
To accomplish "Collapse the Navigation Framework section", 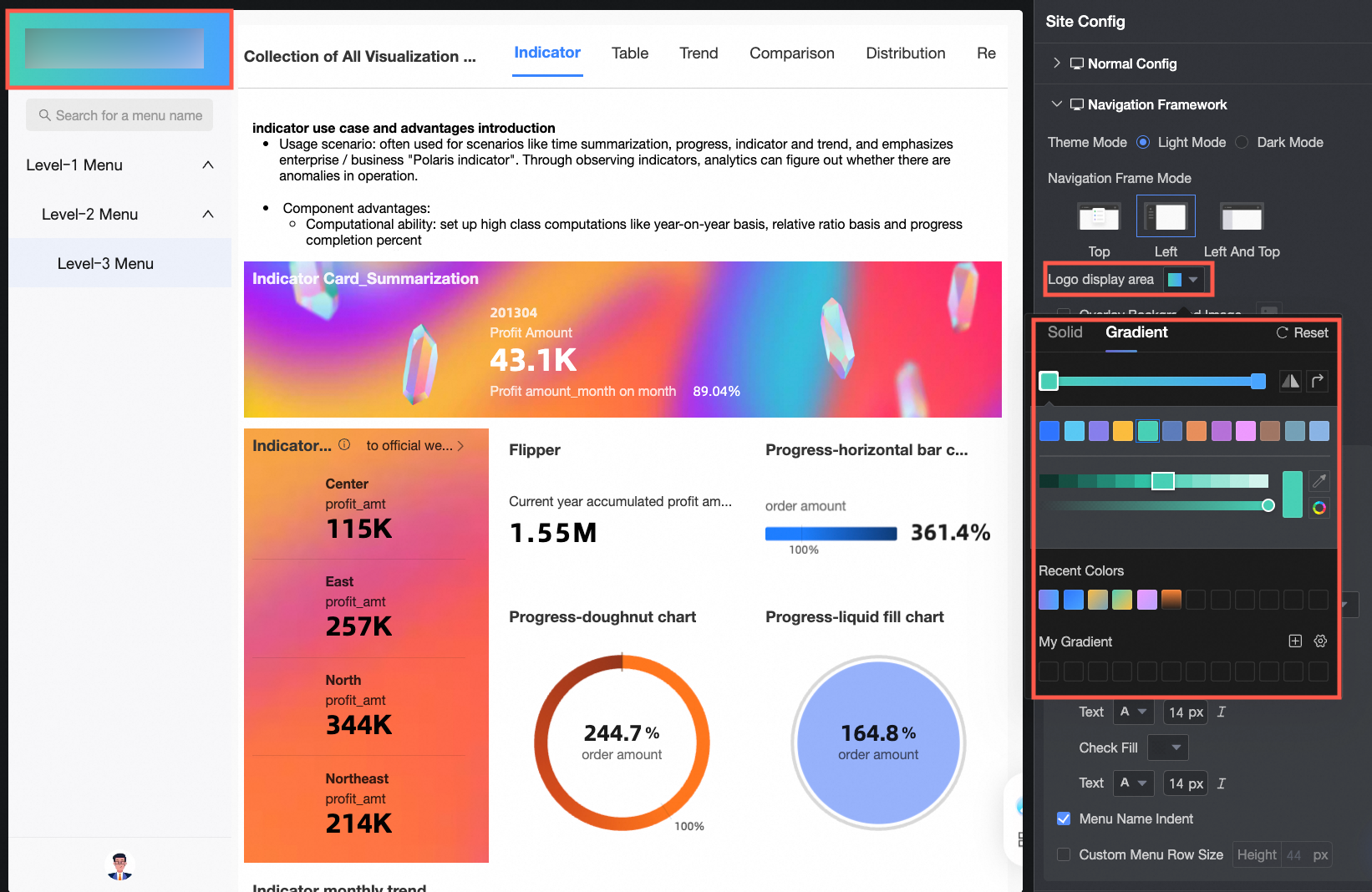I will [1057, 104].
